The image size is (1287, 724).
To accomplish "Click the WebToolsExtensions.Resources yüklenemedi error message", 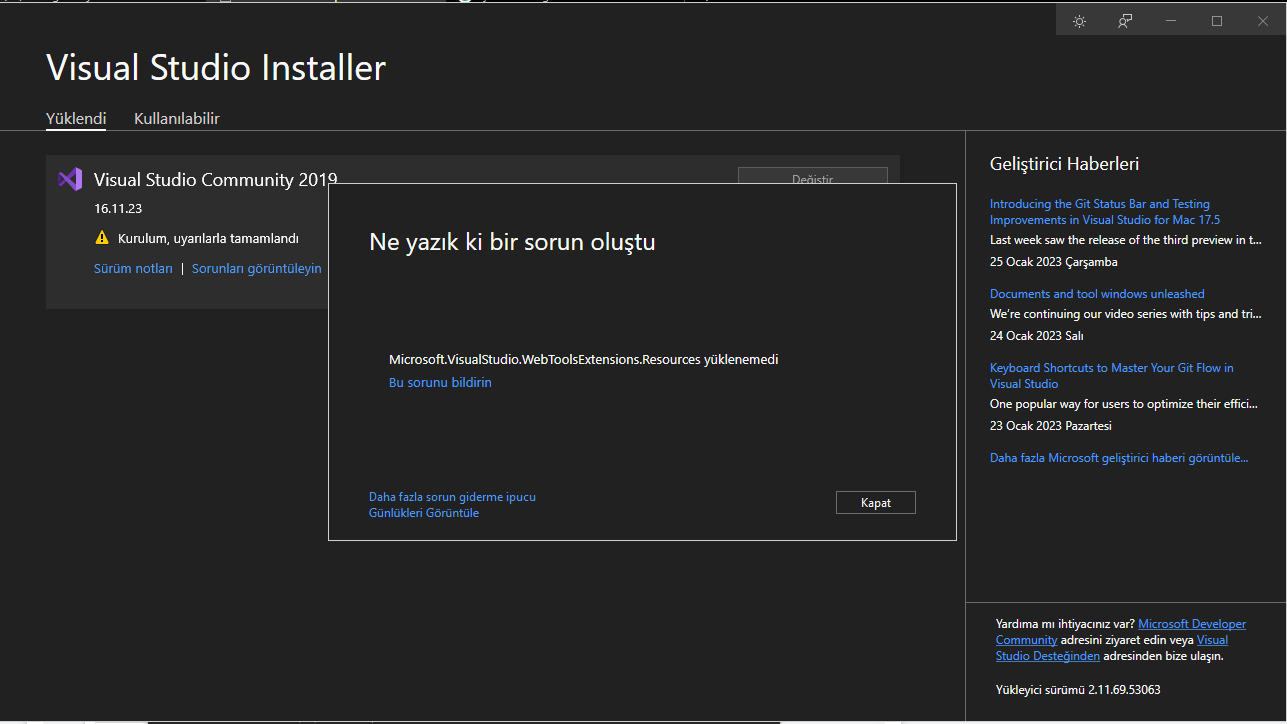I will pos(583,359).
